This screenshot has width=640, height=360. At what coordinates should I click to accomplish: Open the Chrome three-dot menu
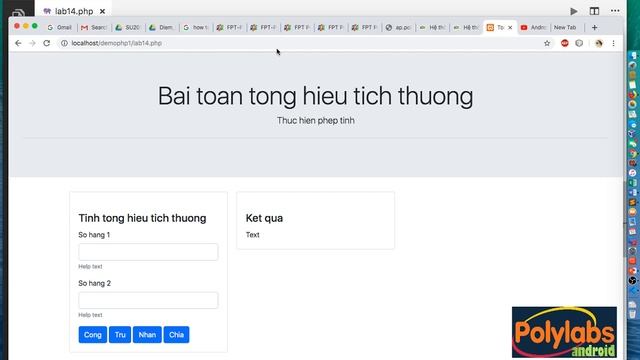(613, 43)
